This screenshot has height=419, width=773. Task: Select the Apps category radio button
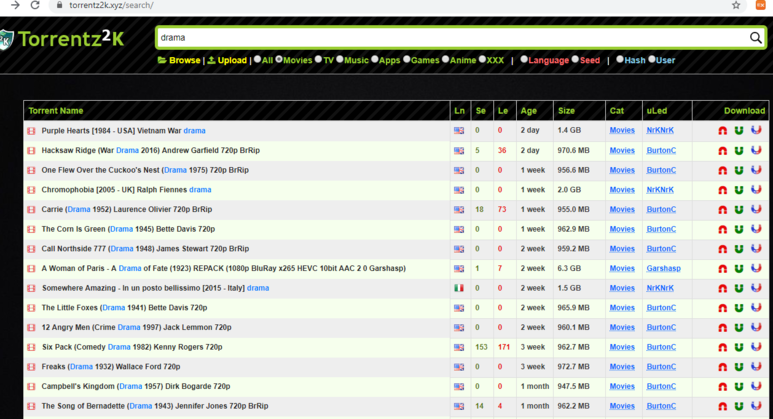coord(375,60)
